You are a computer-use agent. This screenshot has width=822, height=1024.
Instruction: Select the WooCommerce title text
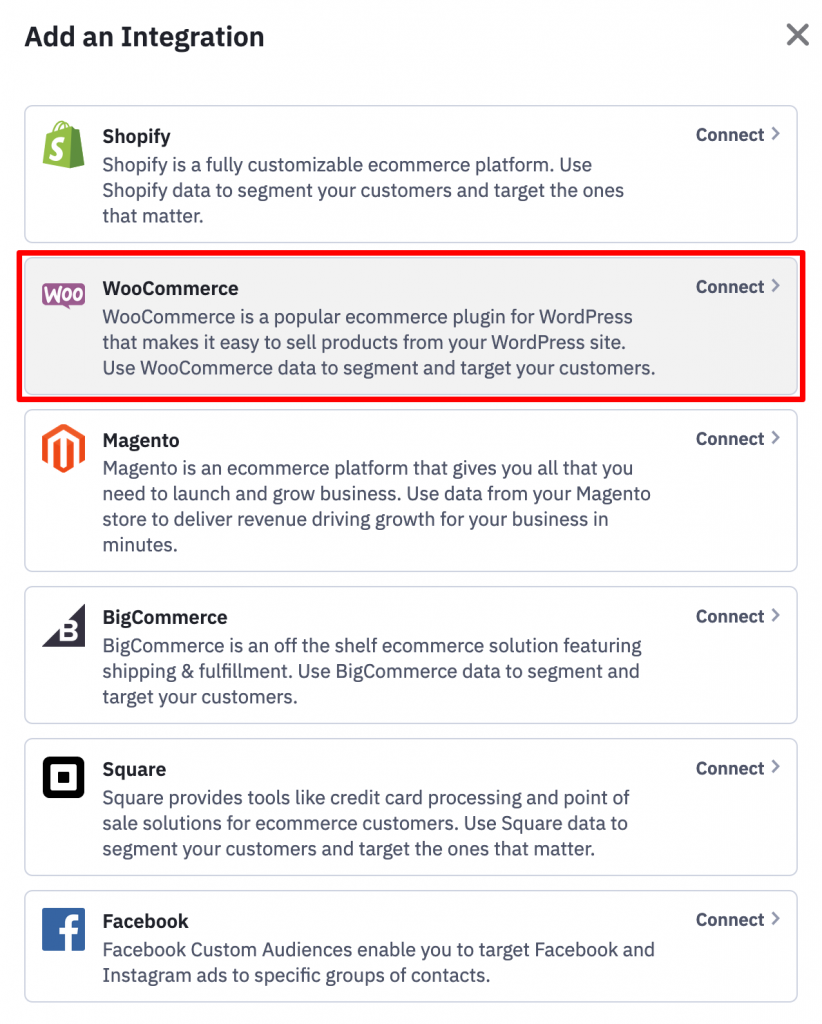tap(170, 289)
